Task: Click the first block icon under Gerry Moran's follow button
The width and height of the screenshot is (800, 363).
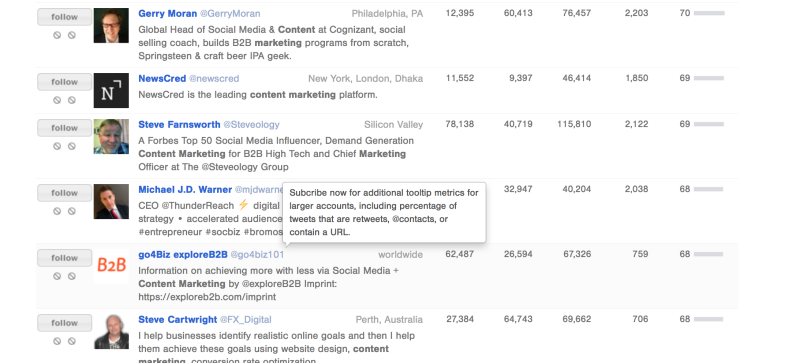Action: pyautogui.click(x=57, y=35)
